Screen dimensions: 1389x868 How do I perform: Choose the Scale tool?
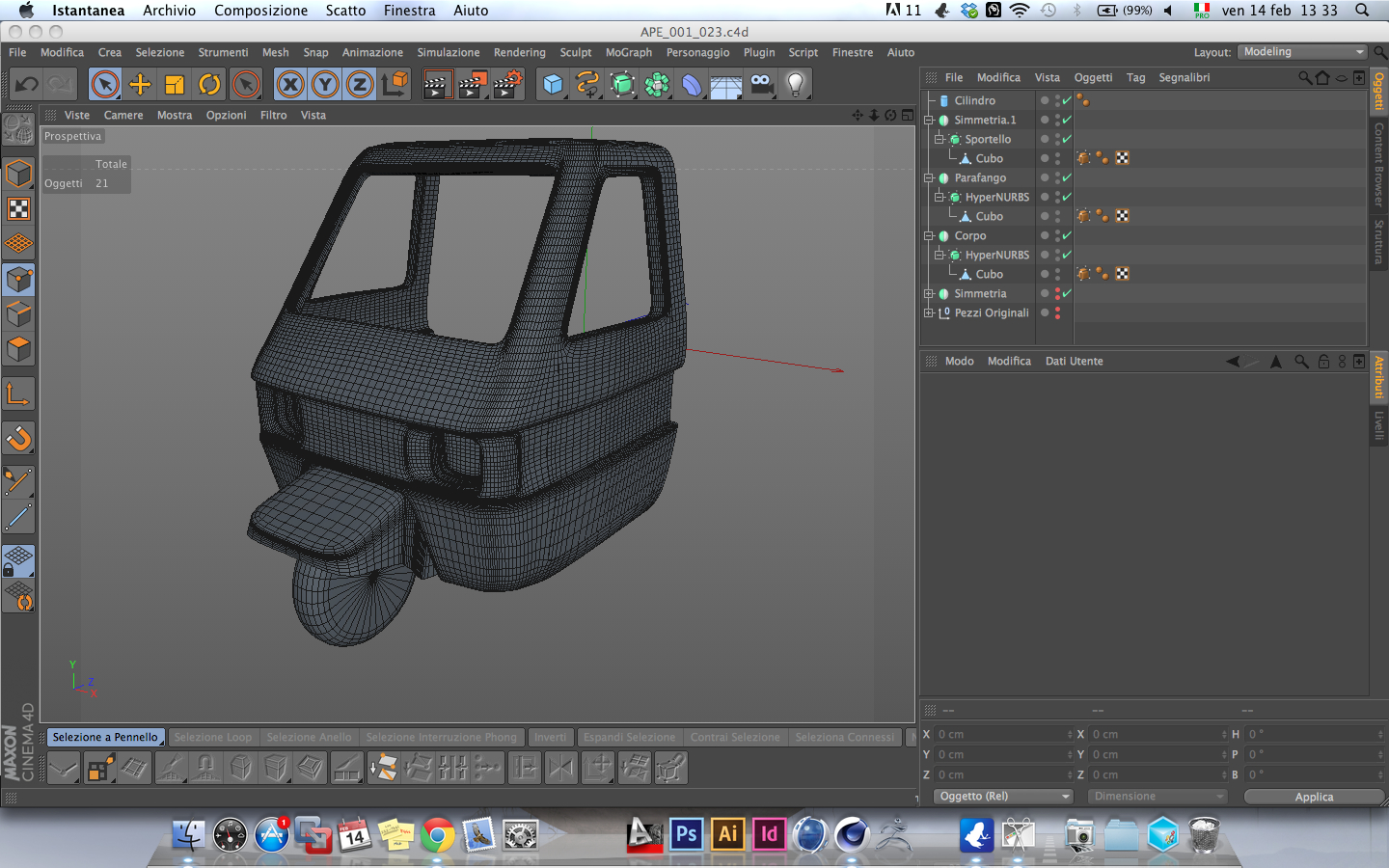(175, 85)
